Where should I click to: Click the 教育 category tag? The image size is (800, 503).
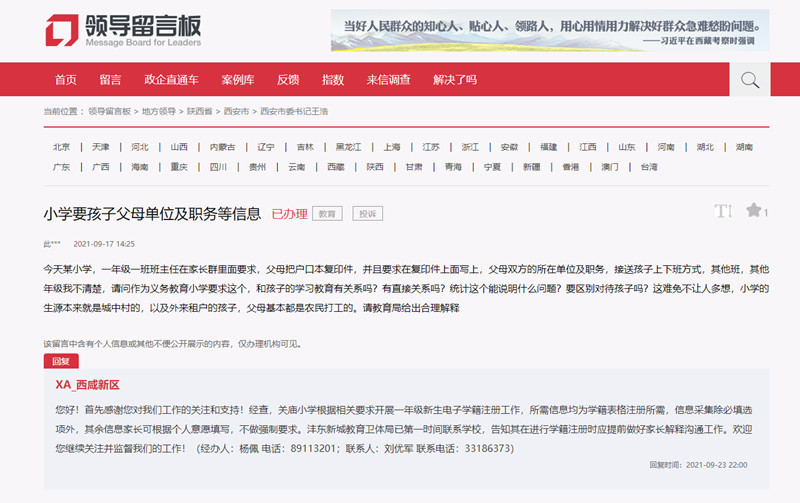tap(327, 214)
